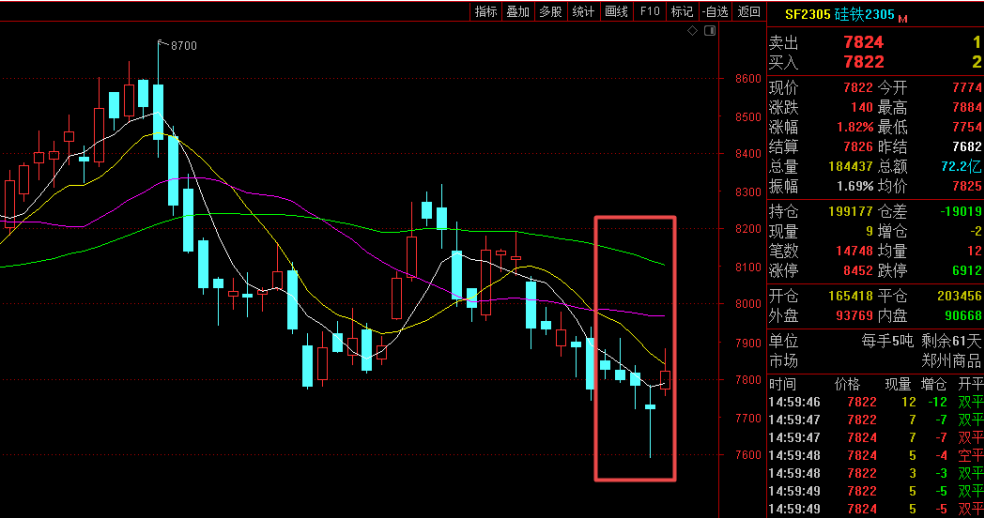Activate the 画线 (Draw line) tool
984x518 pixels.
616,11
